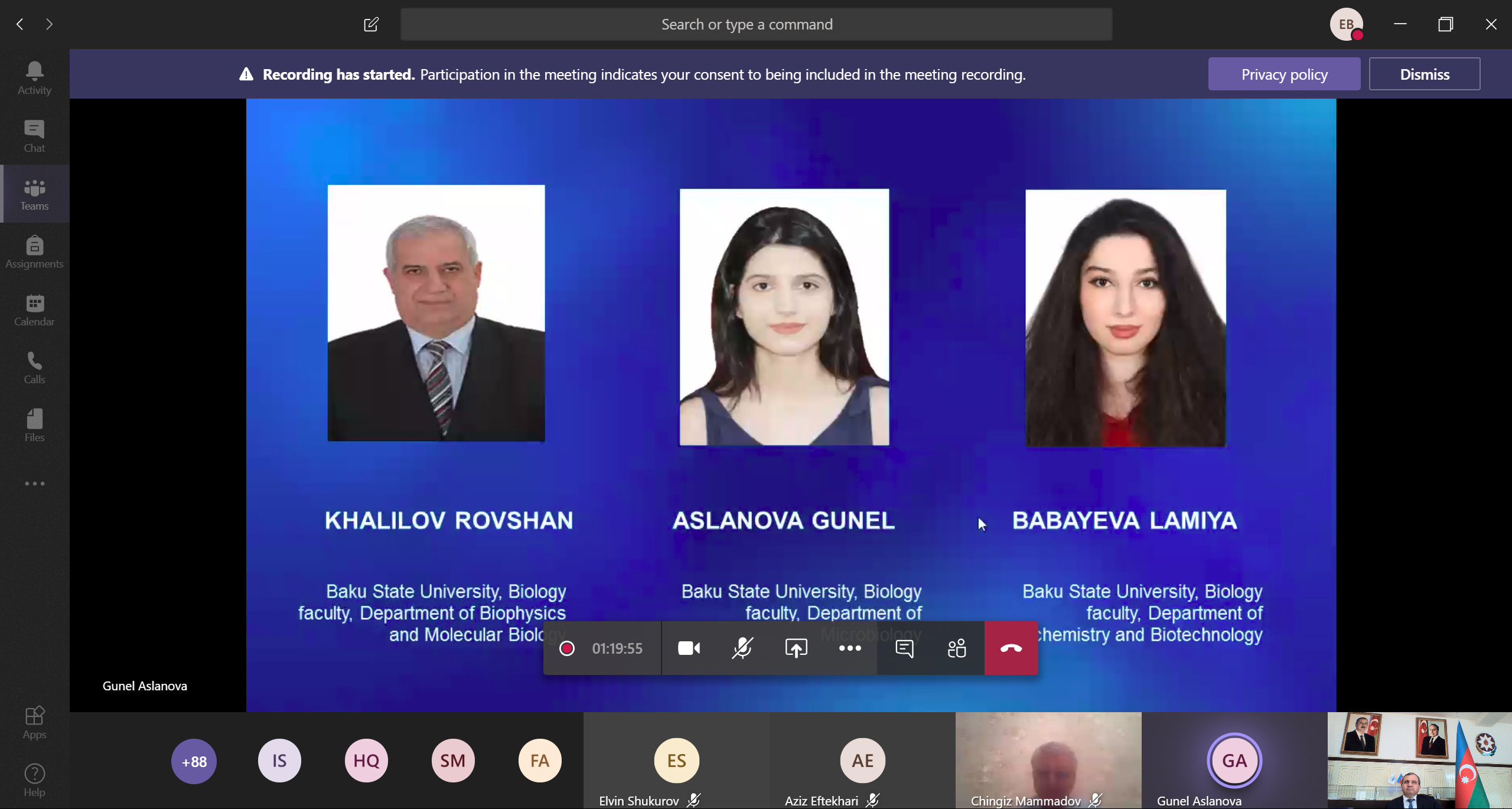Click the Privacy policy button
Screen dimensions: 1512x809
[1284, 74]
